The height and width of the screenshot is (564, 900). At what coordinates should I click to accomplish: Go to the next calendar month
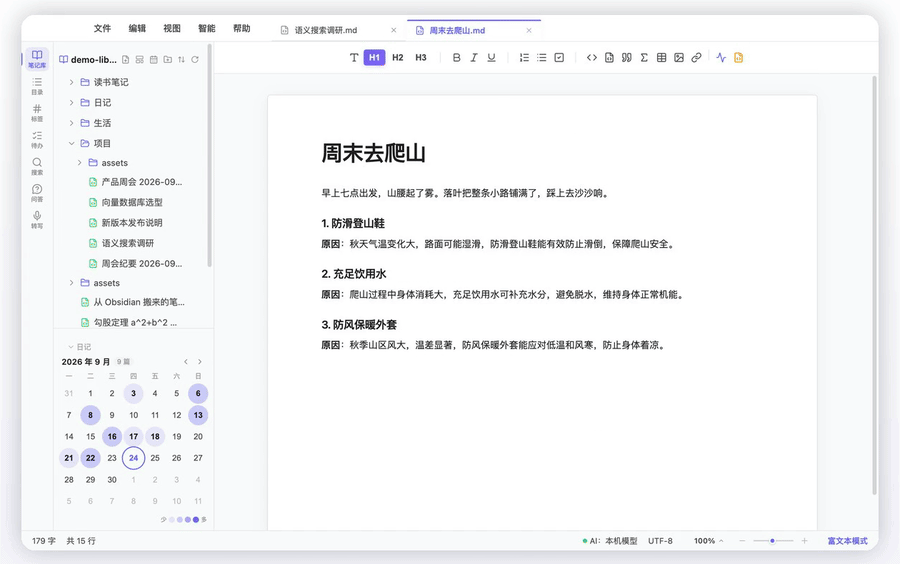[200, 361]
